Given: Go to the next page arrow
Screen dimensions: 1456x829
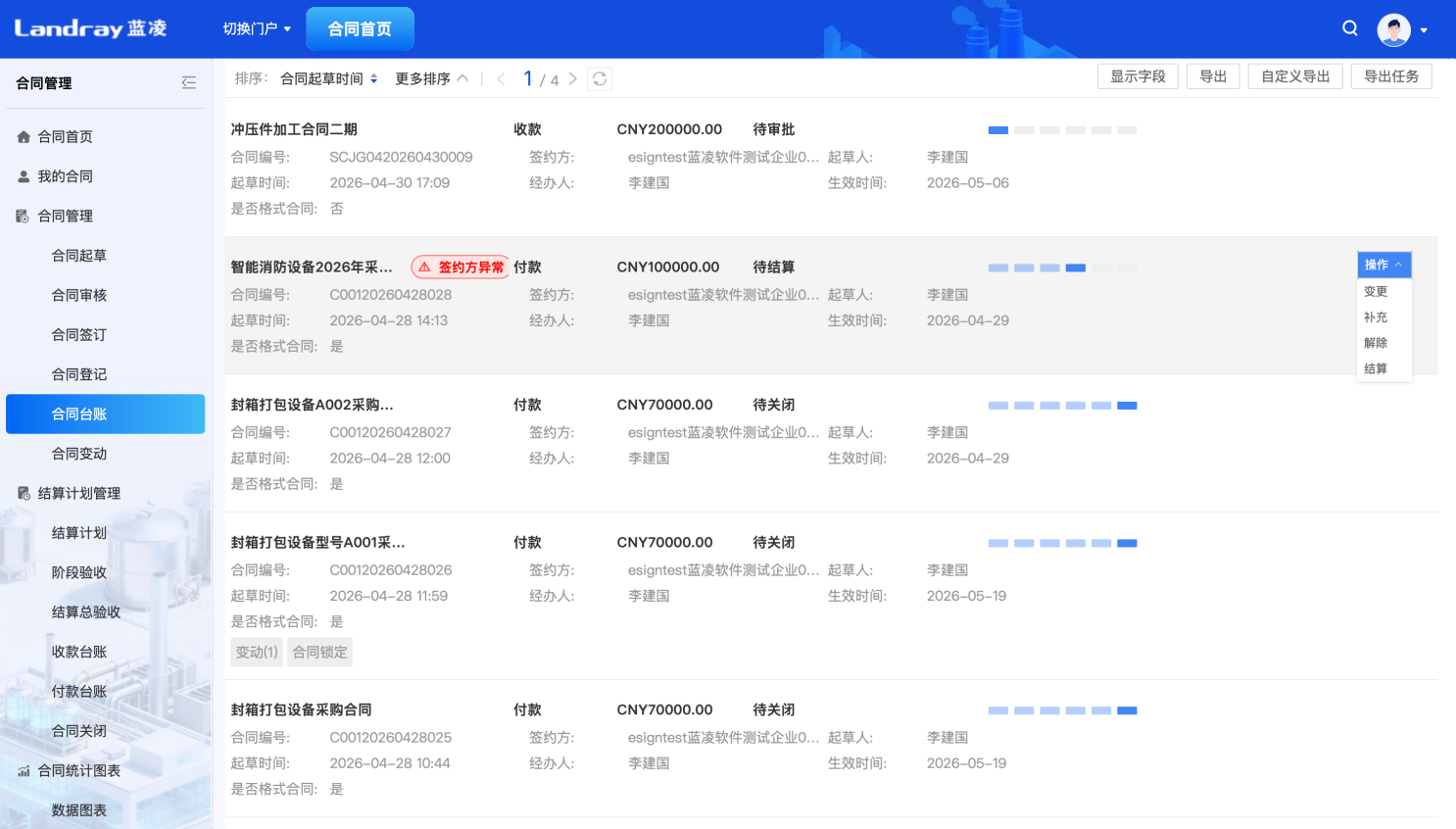Looking at the screenshot, I should 573,78.
